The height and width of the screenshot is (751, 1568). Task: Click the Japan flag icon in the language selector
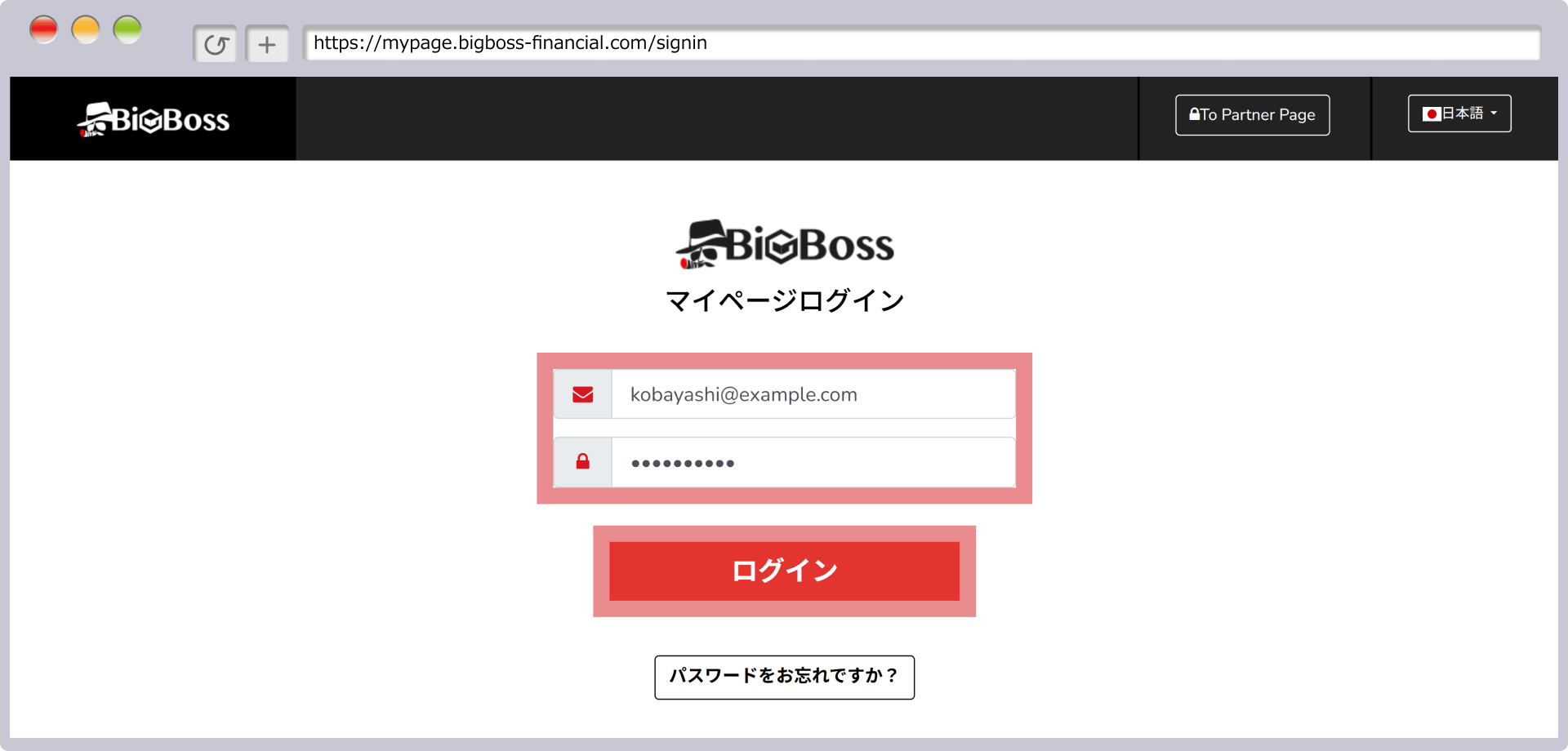pos(1431,113)
